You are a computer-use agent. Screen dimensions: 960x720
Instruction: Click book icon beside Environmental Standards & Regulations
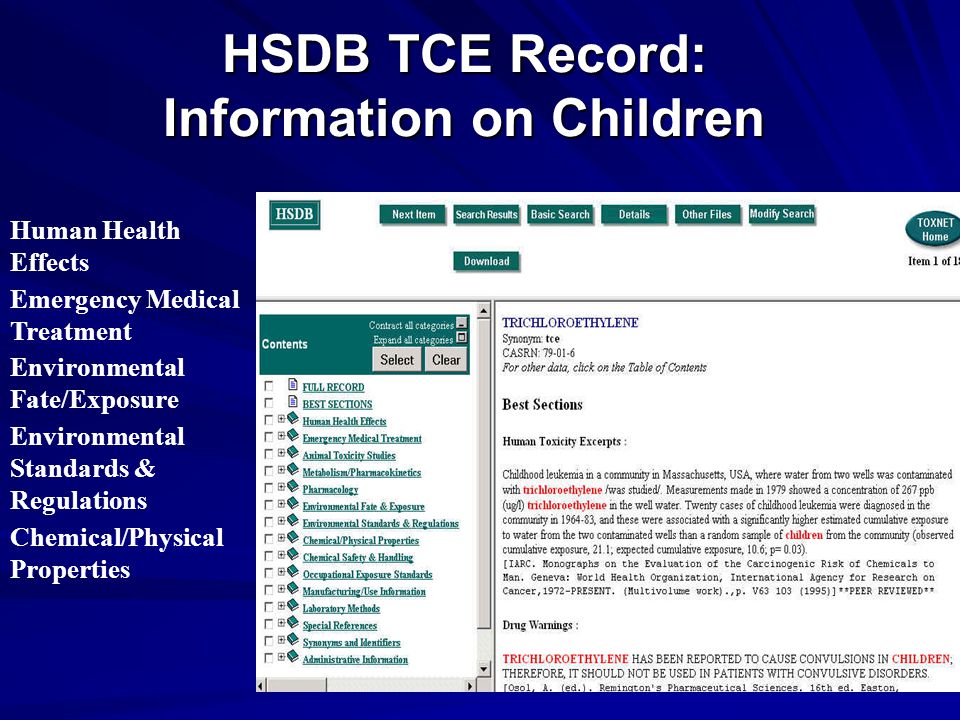point(293,520)
